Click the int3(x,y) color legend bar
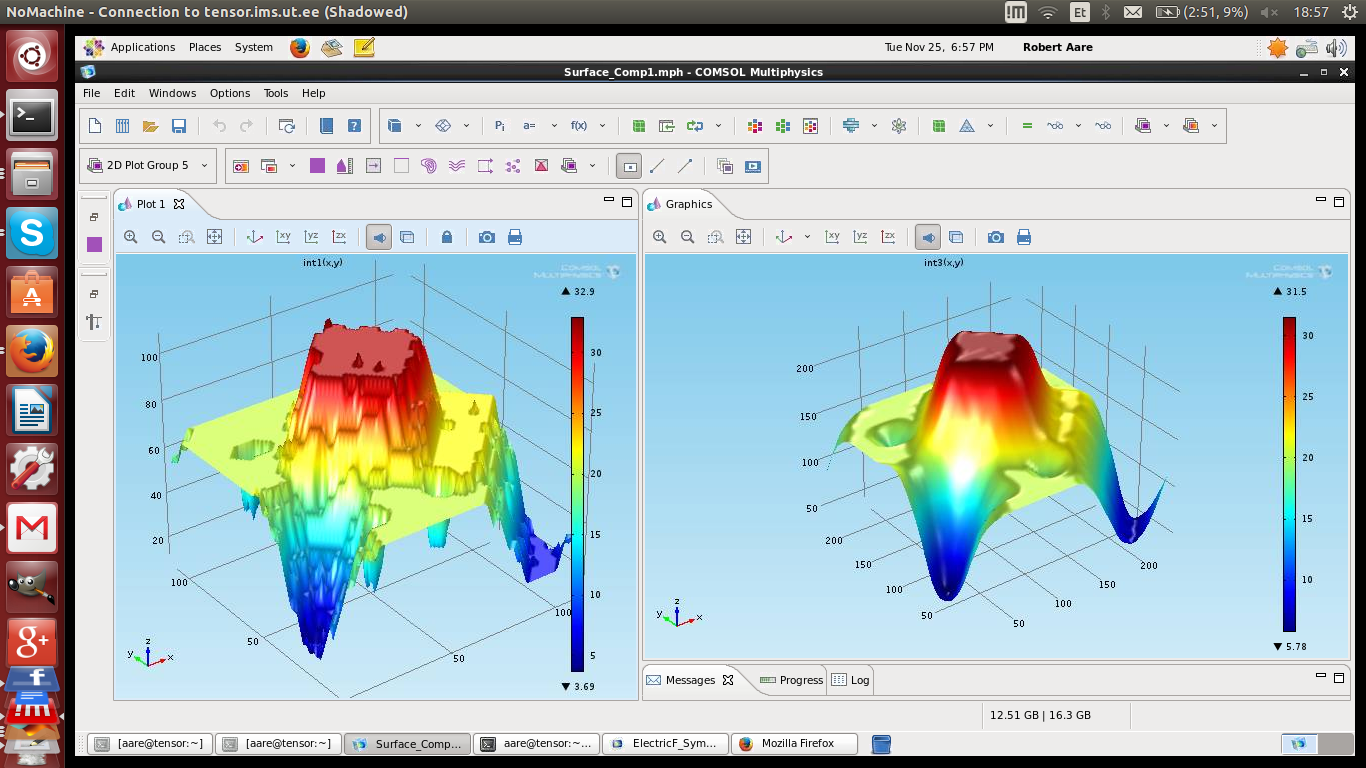The width and height of the screenshot is (1366, 768). point(1289,474)
